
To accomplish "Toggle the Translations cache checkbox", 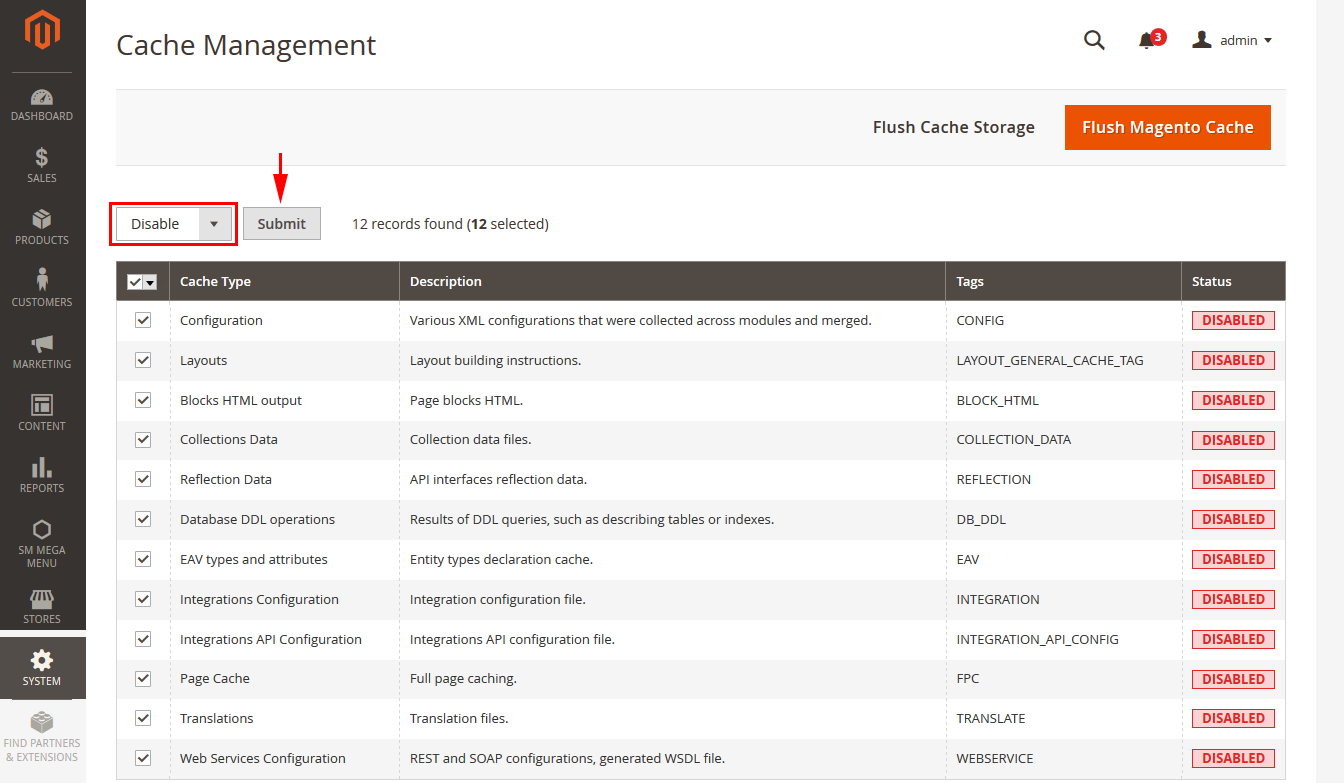I will (143, 718).
